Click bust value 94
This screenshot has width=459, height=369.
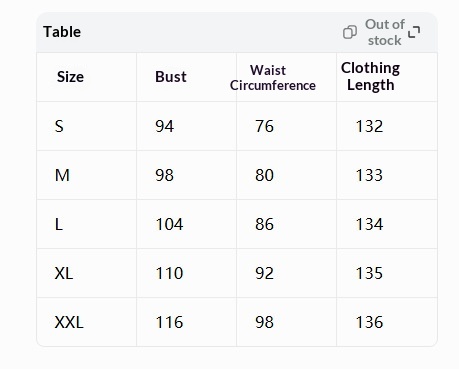coord(164,126)
